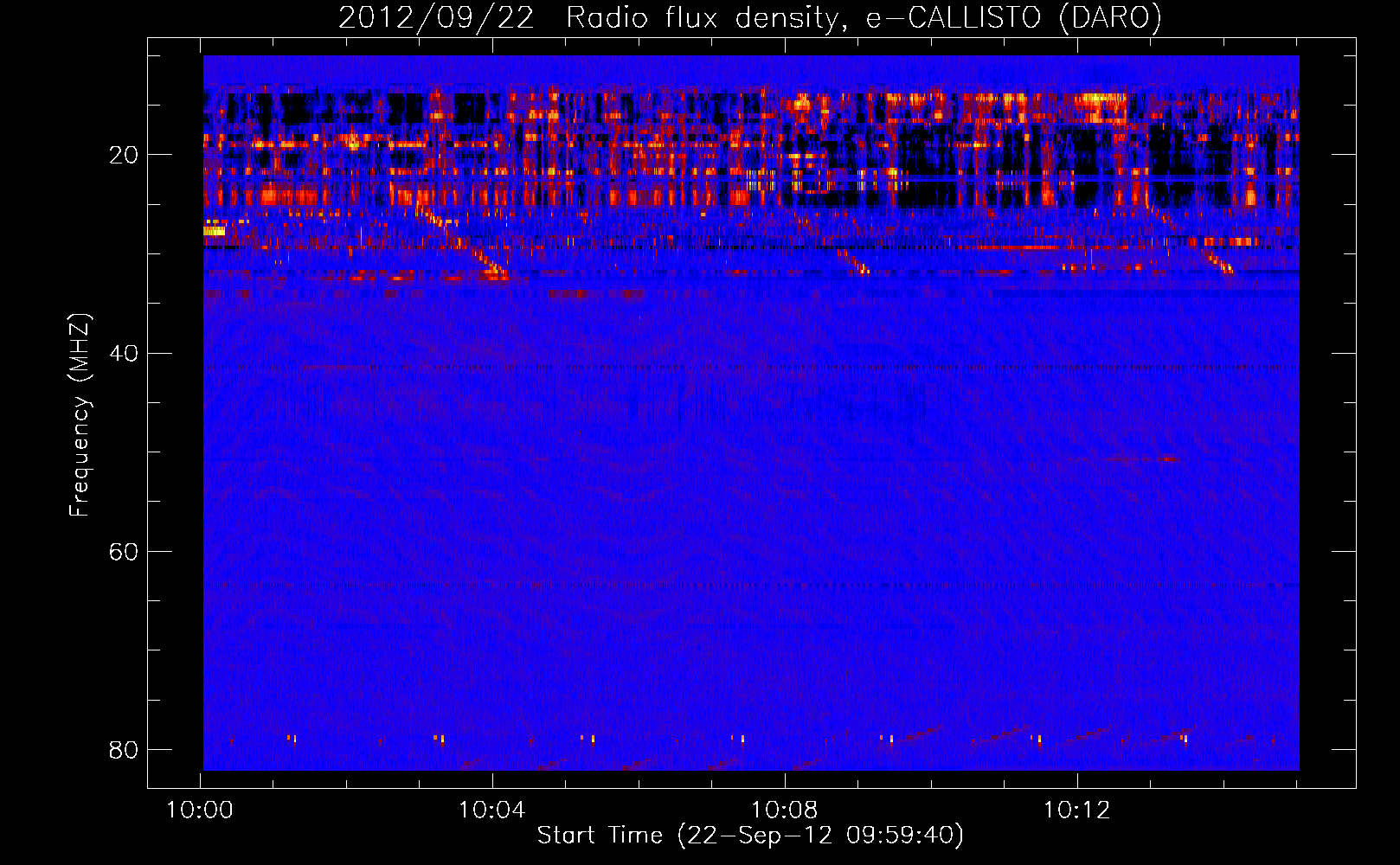Click the '60' frequency tick label

[x=124, y=551]
